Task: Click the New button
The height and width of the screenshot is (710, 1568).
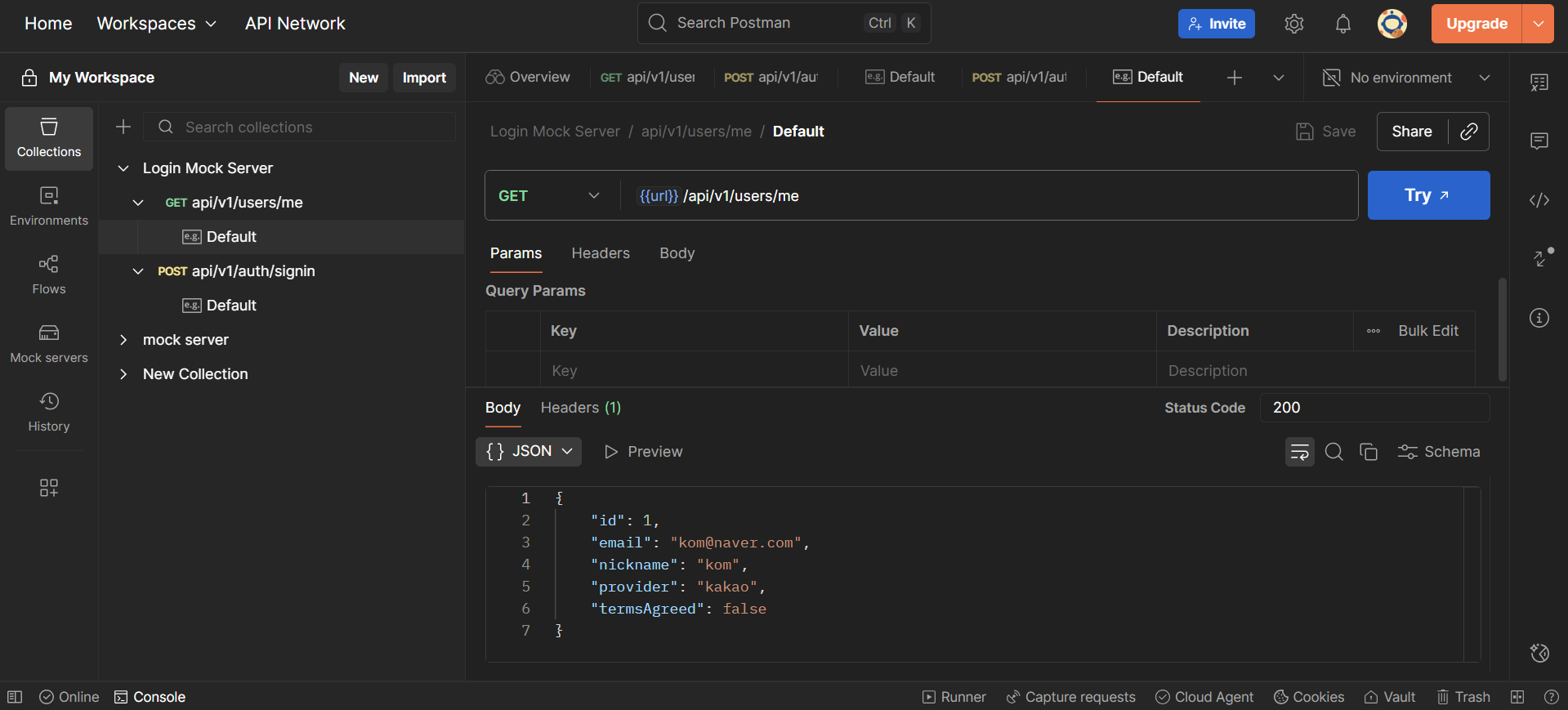Action: tap(364, 78)
